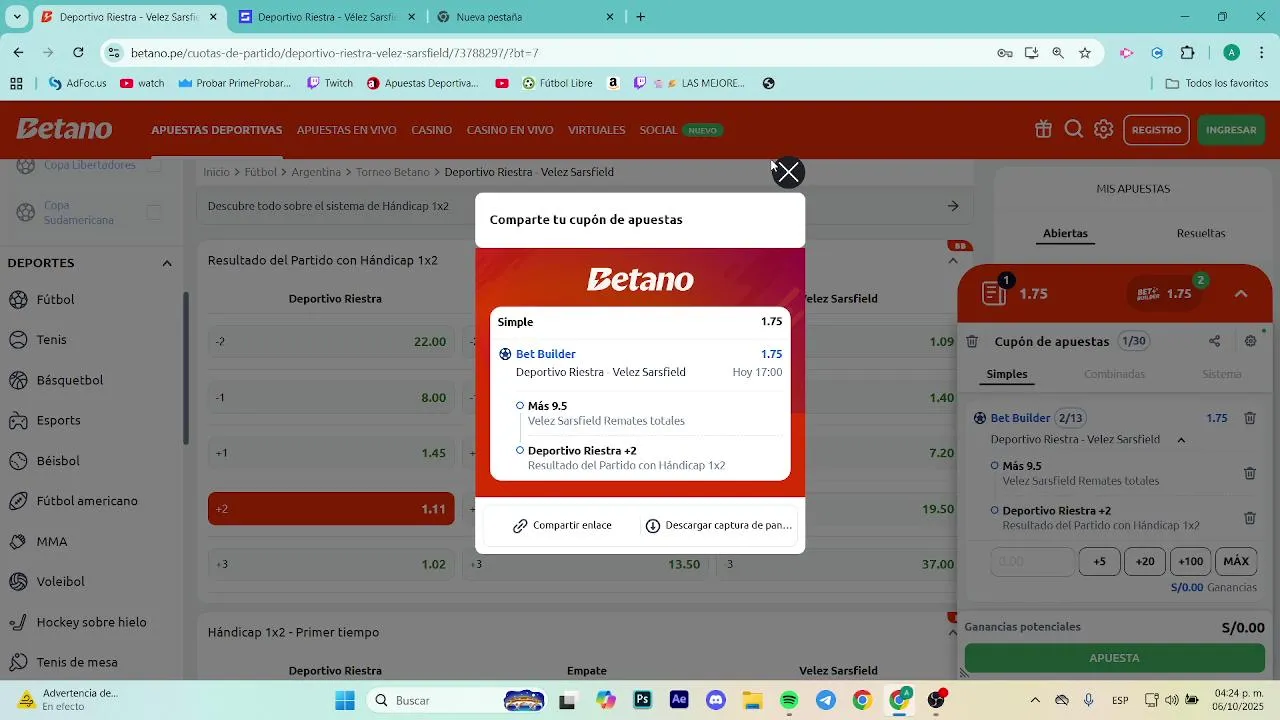This screenshot has height=720, width=1280.
Task: Click Descargar captura de pantalla option
Action: tap(718, 525)
